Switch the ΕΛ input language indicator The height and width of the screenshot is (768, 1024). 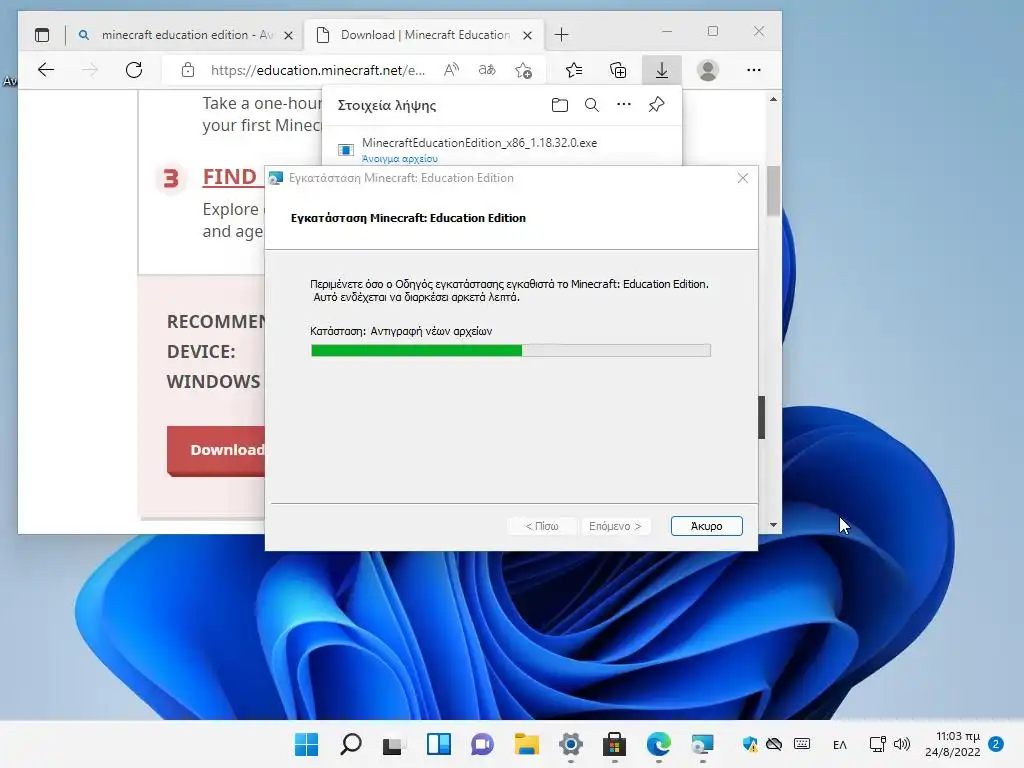tap(840, 744)
